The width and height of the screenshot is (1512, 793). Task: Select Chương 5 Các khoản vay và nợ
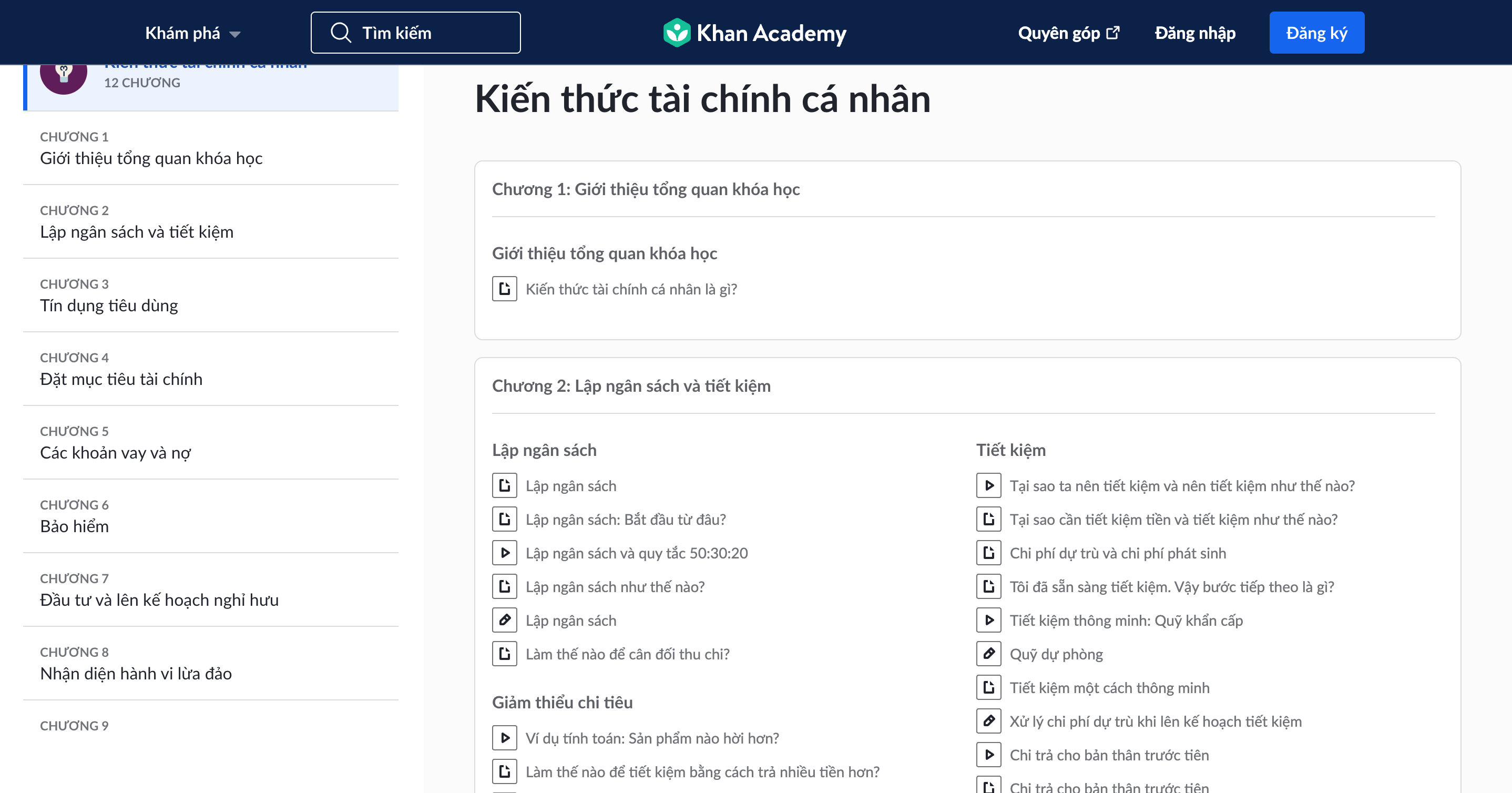(x=211, y=443)
